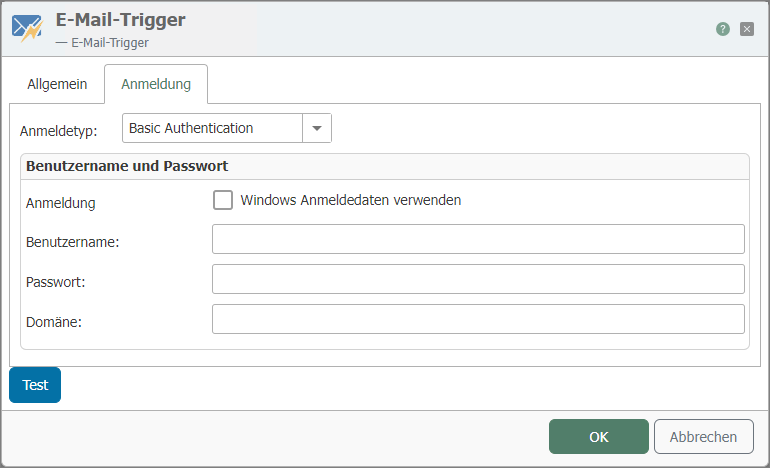Switch to the Allgemein tab
Screen dimensions: 770x468
point(57,84)
